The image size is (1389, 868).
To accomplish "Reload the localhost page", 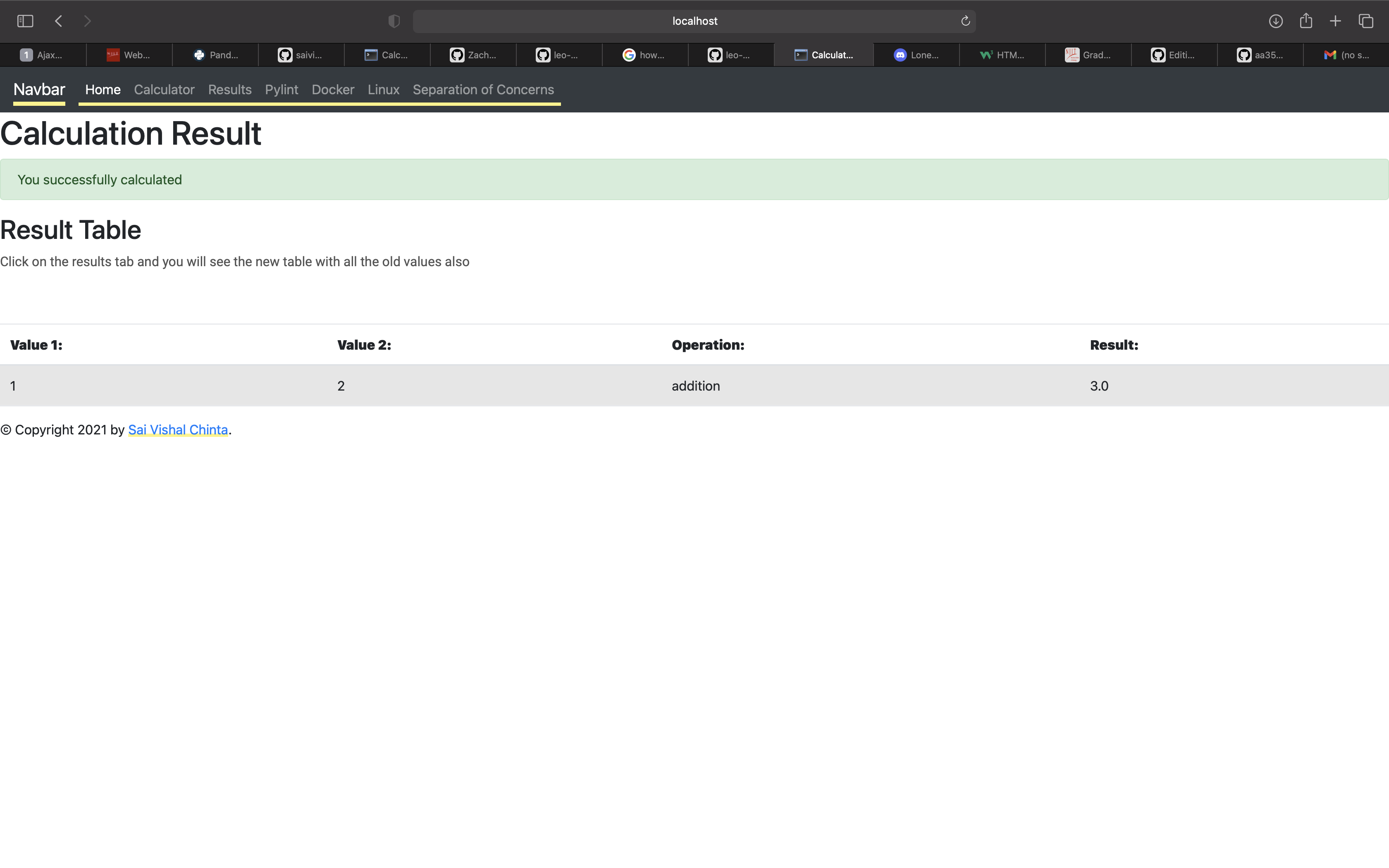I will (965, 21).
